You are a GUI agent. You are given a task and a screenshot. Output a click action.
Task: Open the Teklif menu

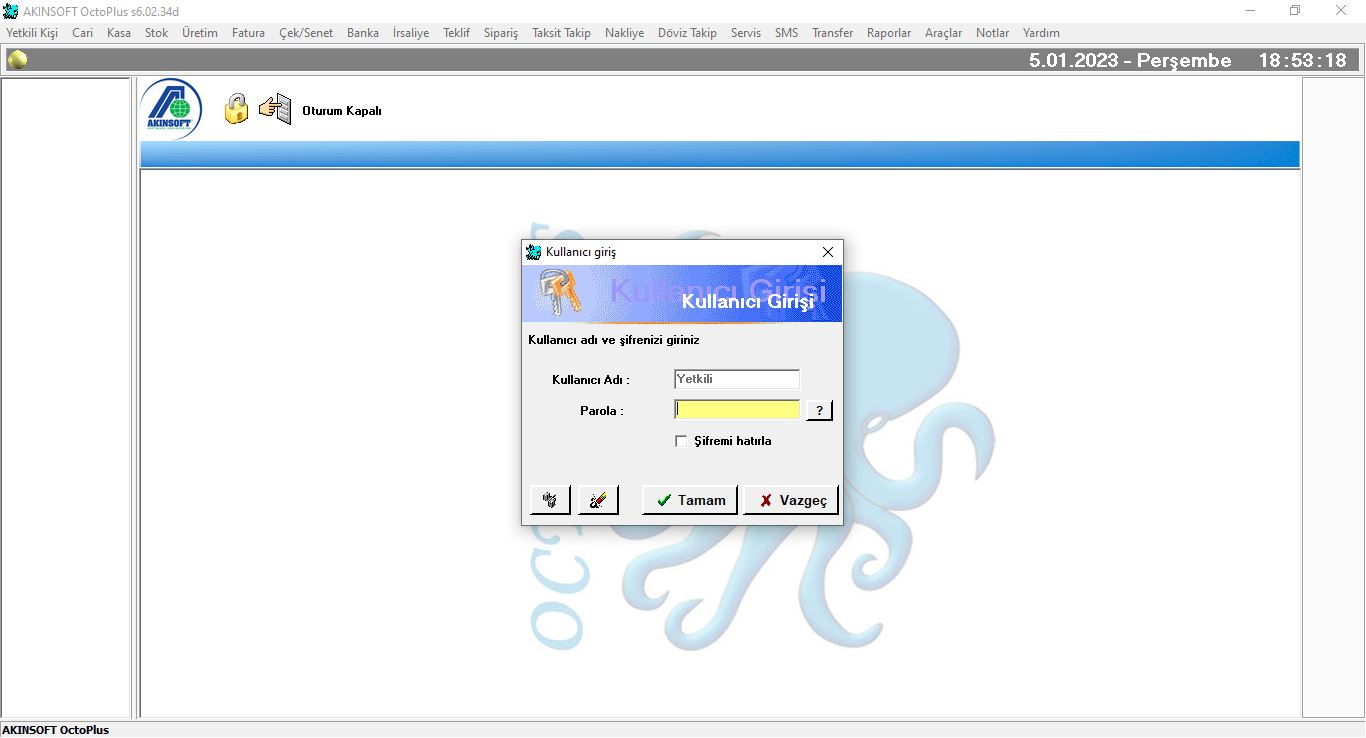(456, 33)
